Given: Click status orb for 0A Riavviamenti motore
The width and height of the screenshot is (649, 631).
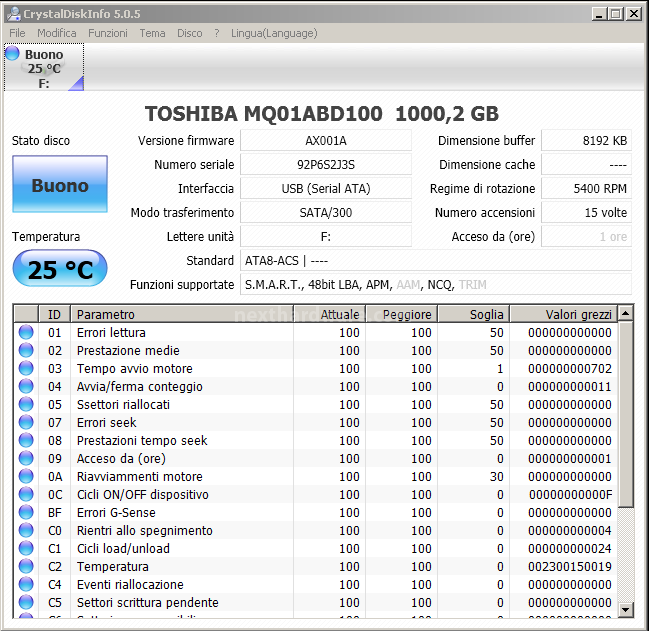Looking at the screenshot, I should pyautogui.click(x=26, y=476).
